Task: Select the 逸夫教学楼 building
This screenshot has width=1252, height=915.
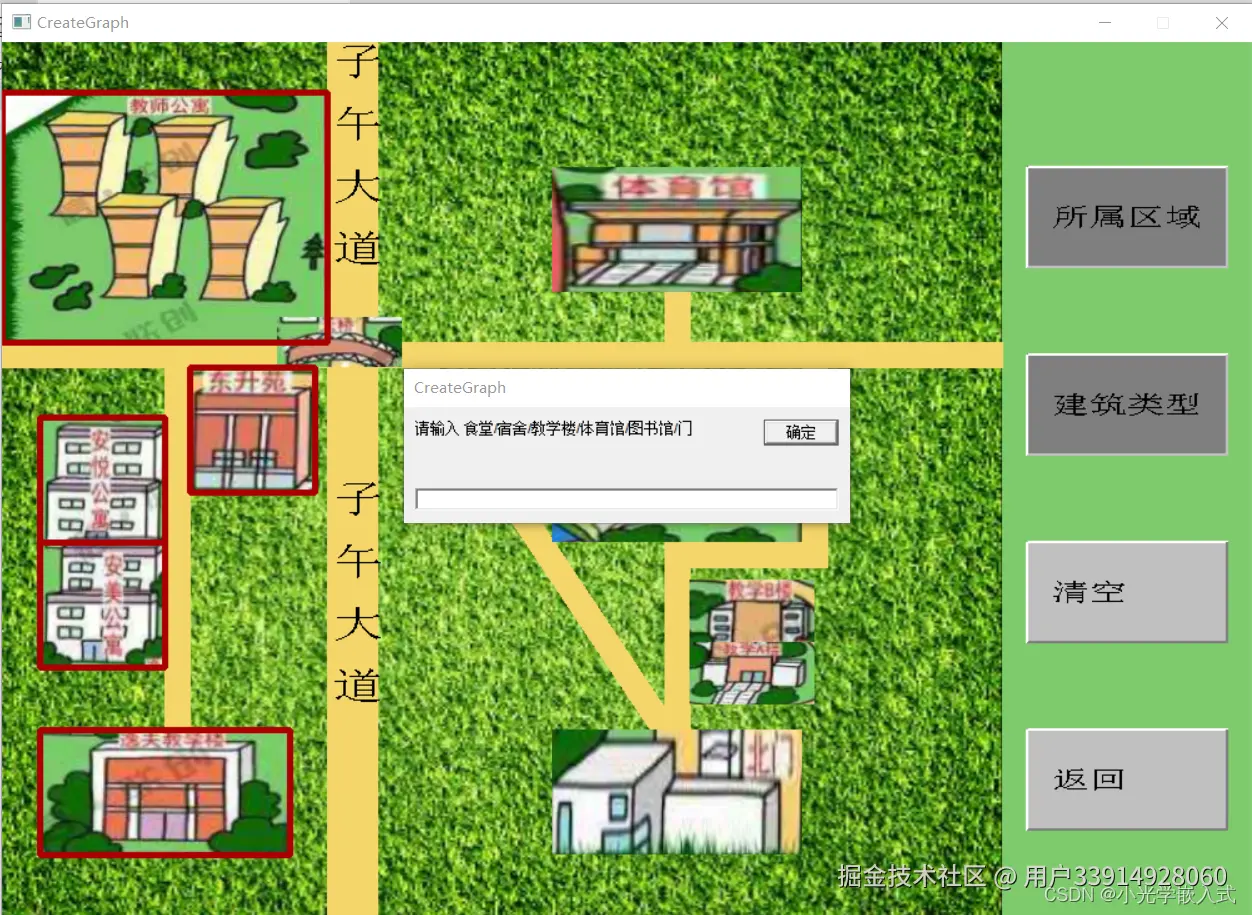Action: pos(165,792)
